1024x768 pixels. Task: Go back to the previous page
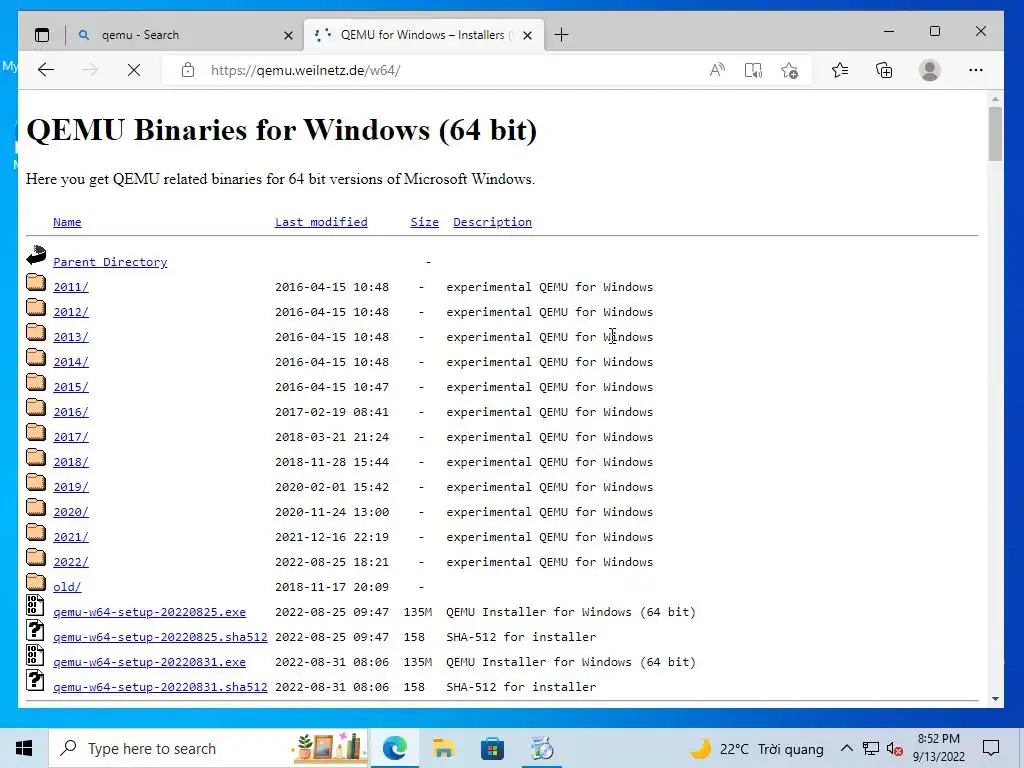point(46,70)
